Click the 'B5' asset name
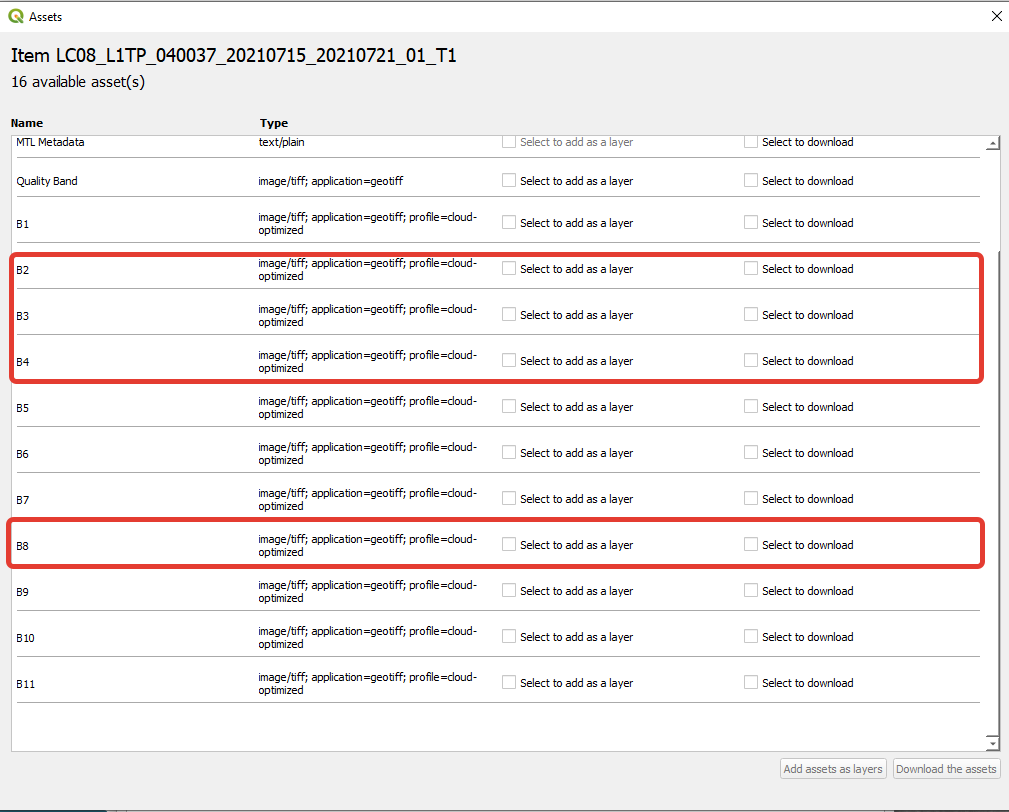The height and width of the screenshot is (812, 1009). 23,408
